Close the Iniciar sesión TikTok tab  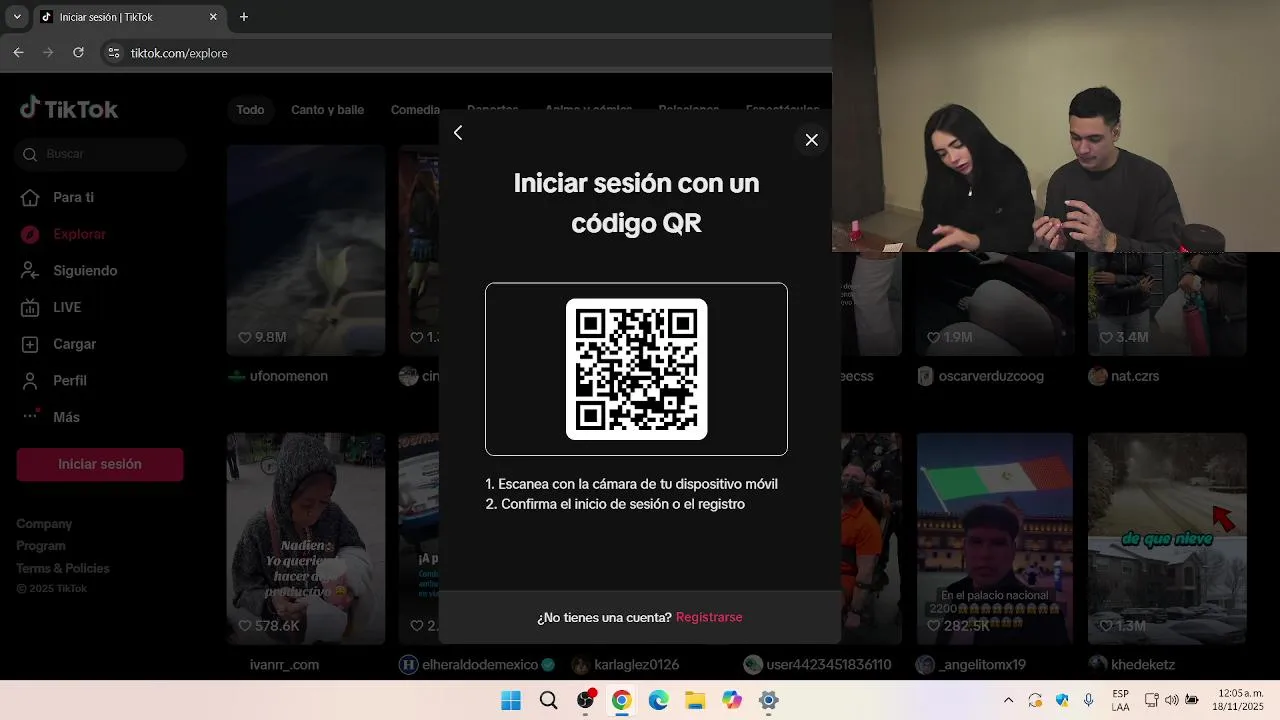(x=213, y=17)
